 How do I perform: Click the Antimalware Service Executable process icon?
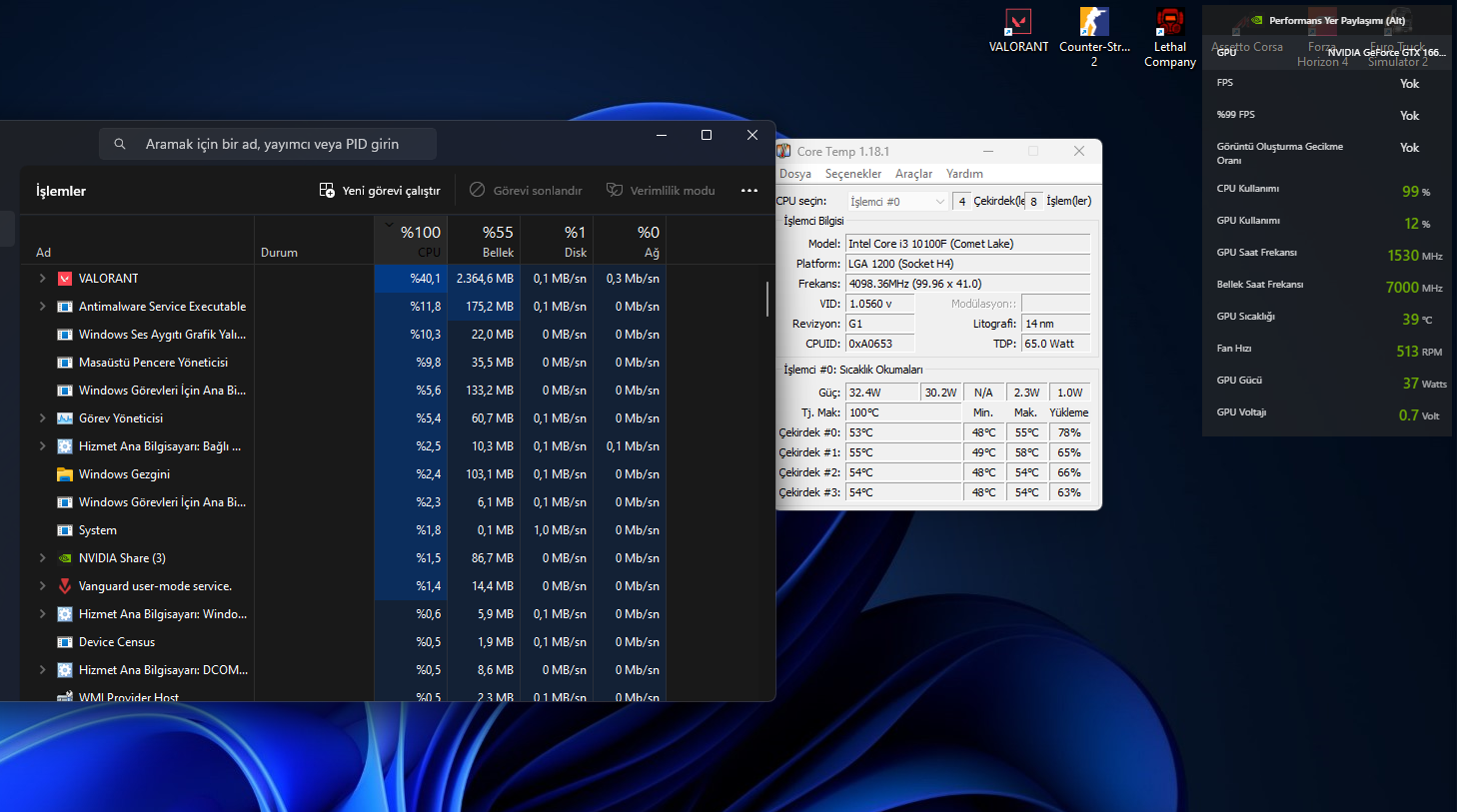point(65,307)
